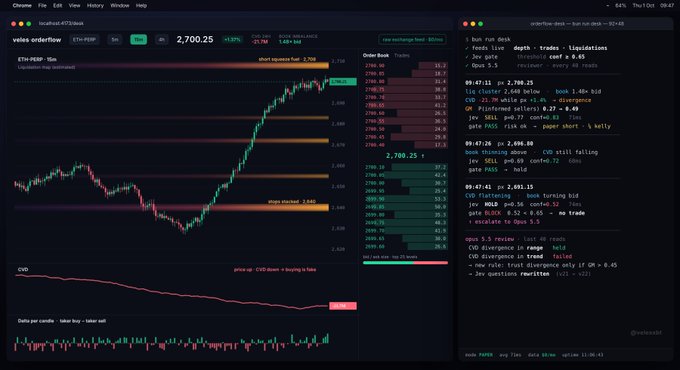Click the 1.48× bid book imbalance value

click(290, 42)
